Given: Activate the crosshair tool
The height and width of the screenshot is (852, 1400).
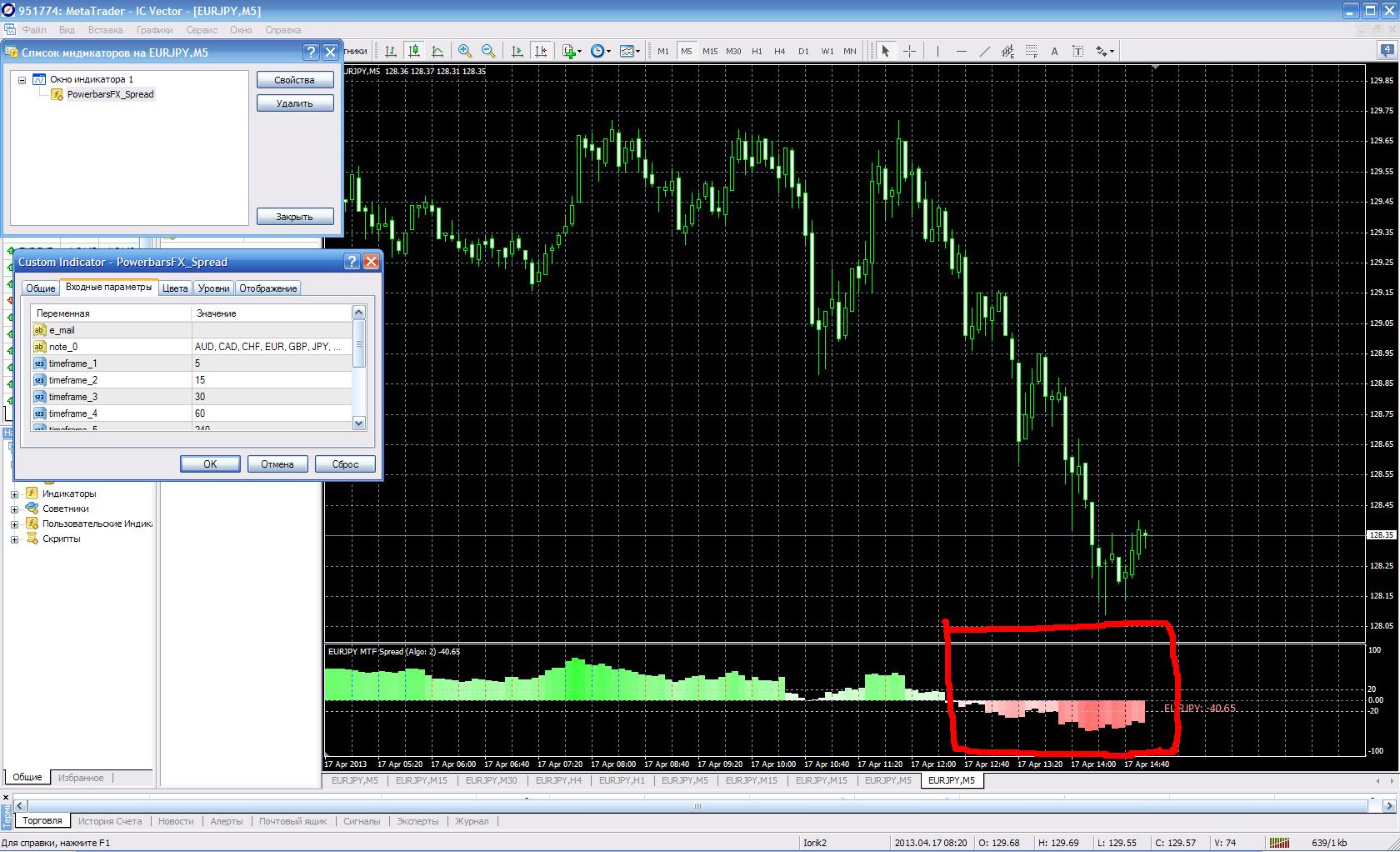Looking at the screenshot, I should point(909,51).
